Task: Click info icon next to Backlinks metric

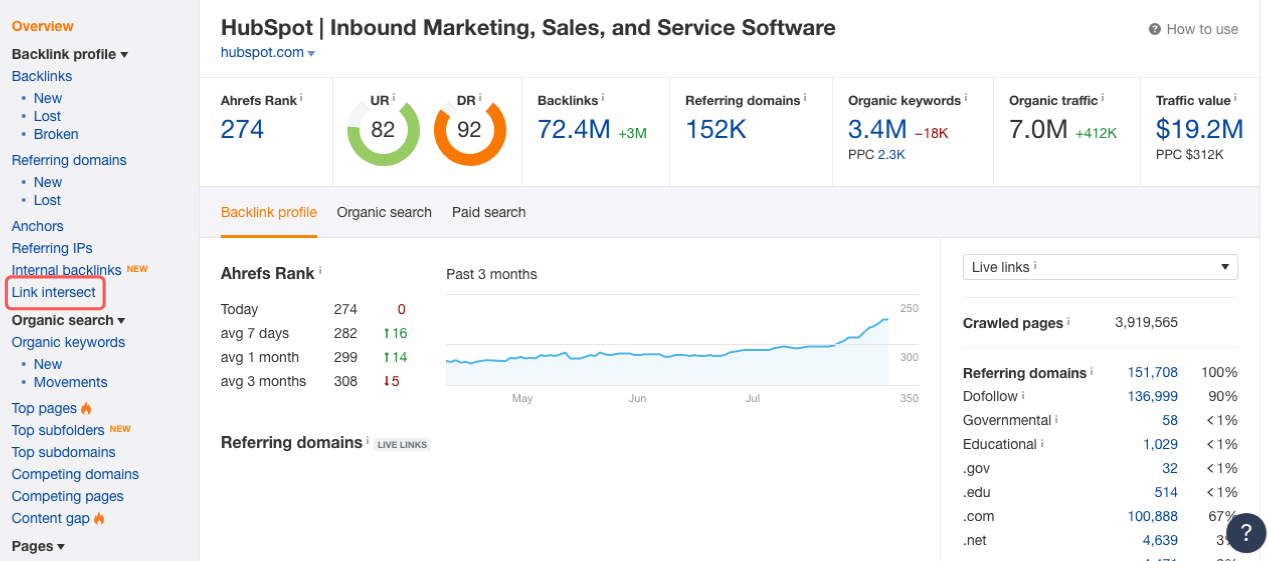Action: click(x=603, y=98)
